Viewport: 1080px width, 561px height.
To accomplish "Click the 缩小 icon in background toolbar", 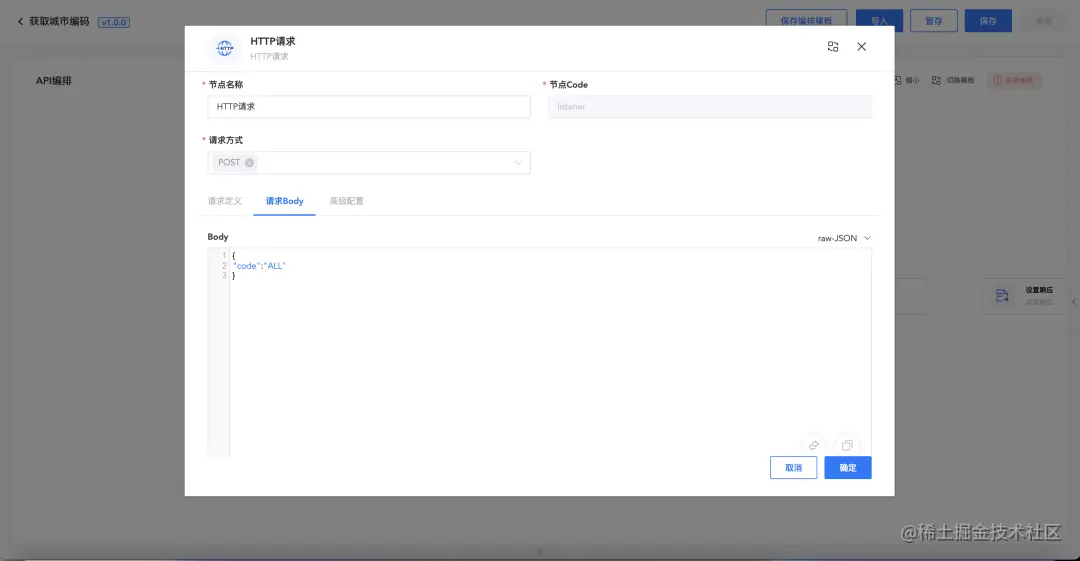I will pos(897,81).
